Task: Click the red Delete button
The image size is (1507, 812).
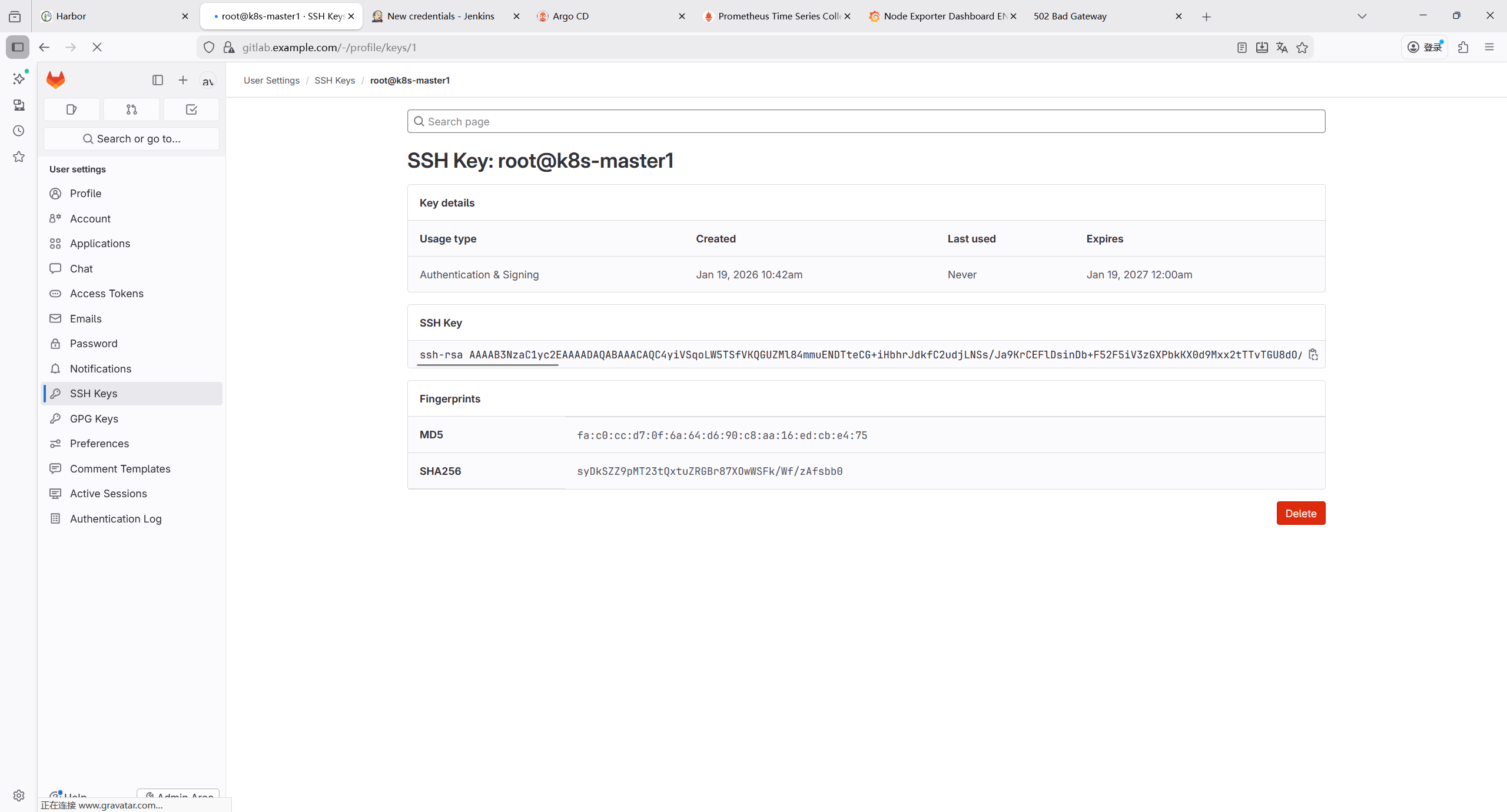Action: pyautogui.click(x=1300, y=513)
